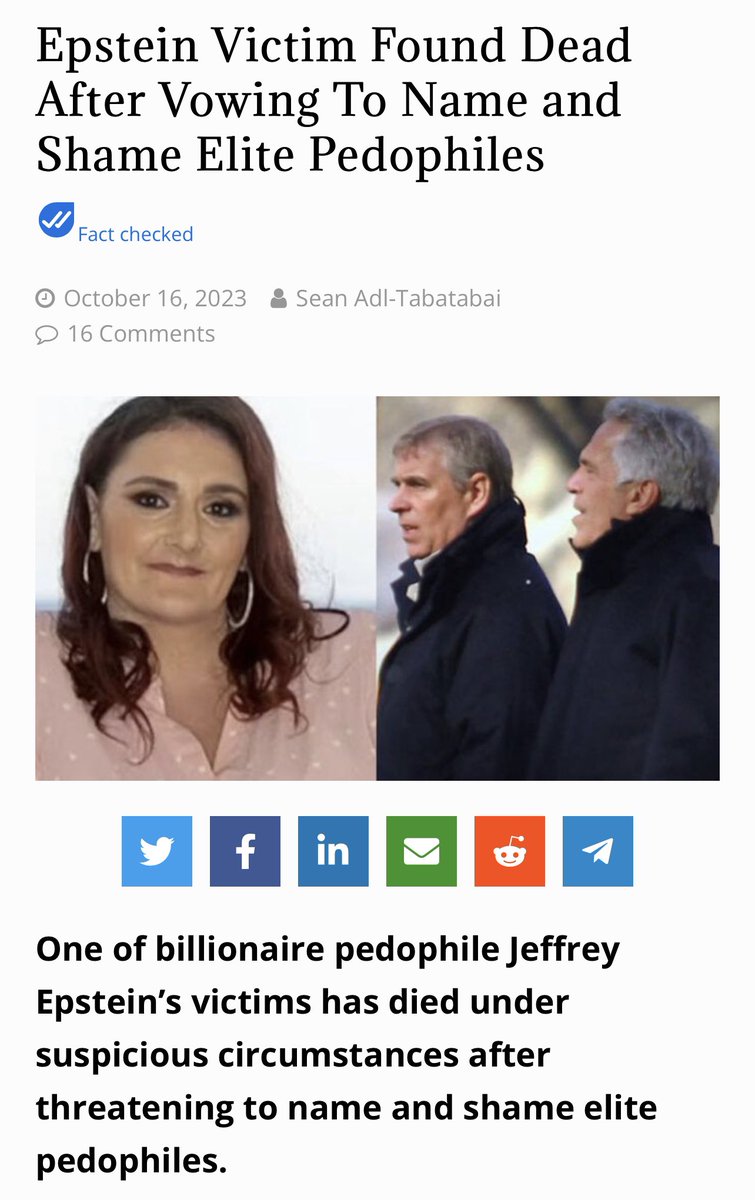Tap the shorter-haired man in the navy coat
This screenshot has width=755, height=1200.
tap(465, 600)
